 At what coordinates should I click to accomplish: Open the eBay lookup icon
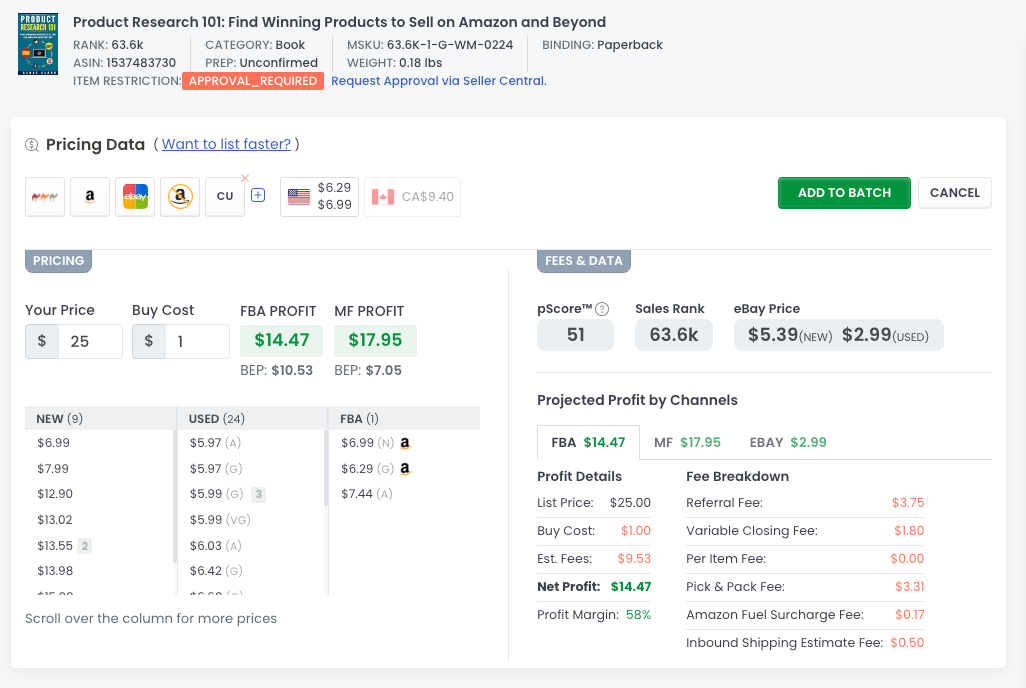point(135,197)
